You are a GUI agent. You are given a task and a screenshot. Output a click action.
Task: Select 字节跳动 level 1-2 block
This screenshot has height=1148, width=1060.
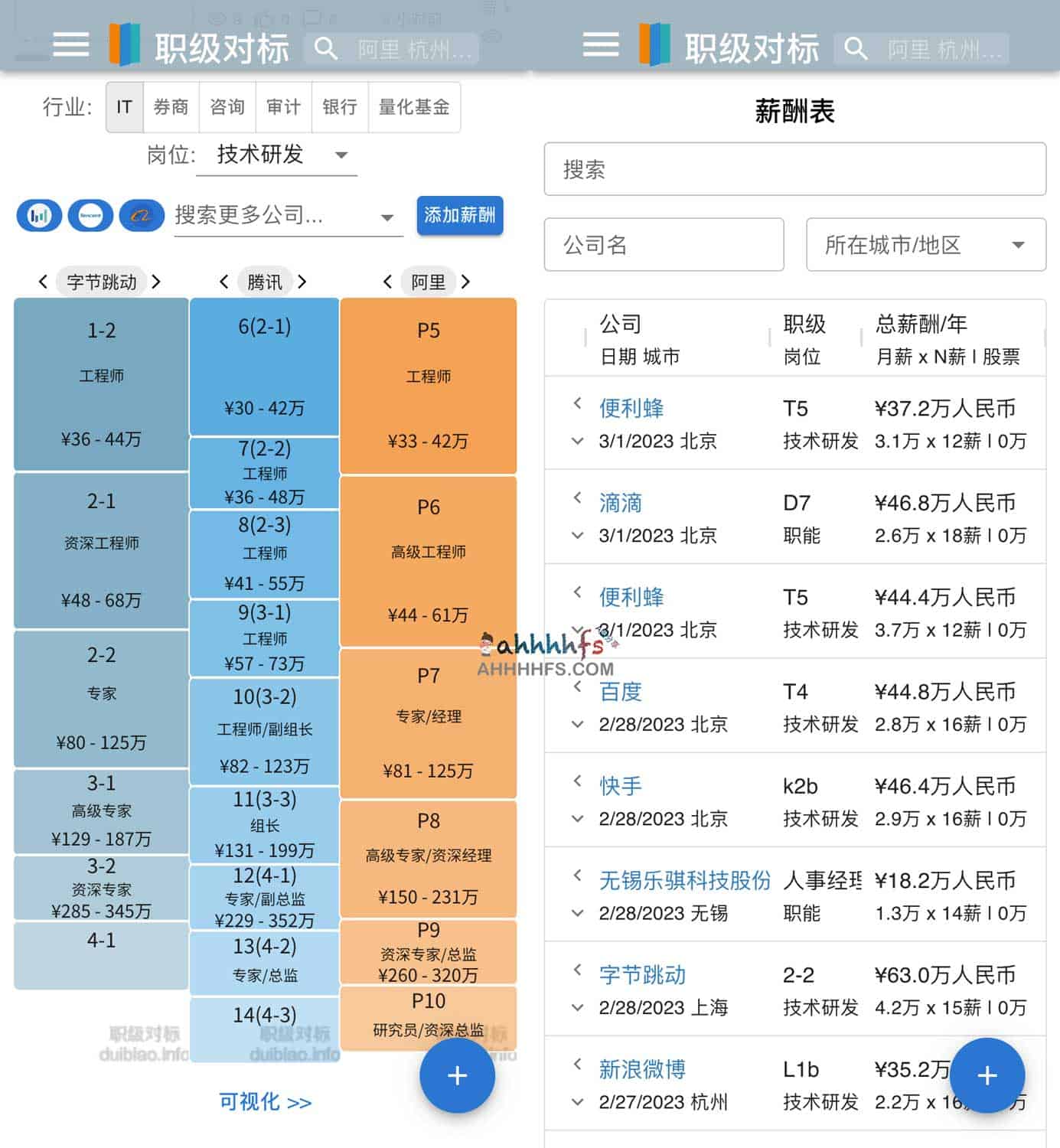click(101, 384)
